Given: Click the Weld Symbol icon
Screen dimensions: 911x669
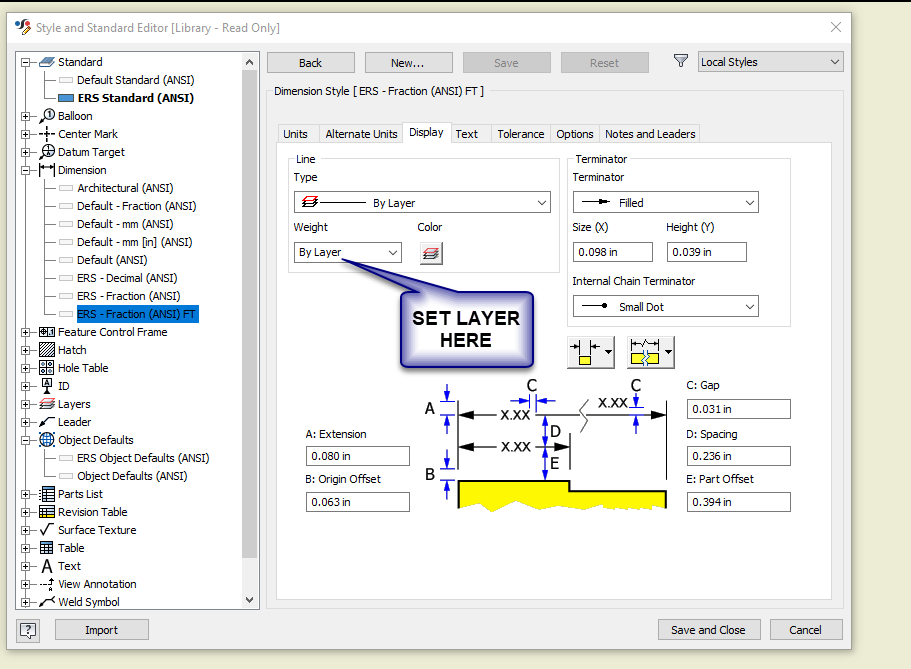Looking at the screenshot, I should point(47,602).
